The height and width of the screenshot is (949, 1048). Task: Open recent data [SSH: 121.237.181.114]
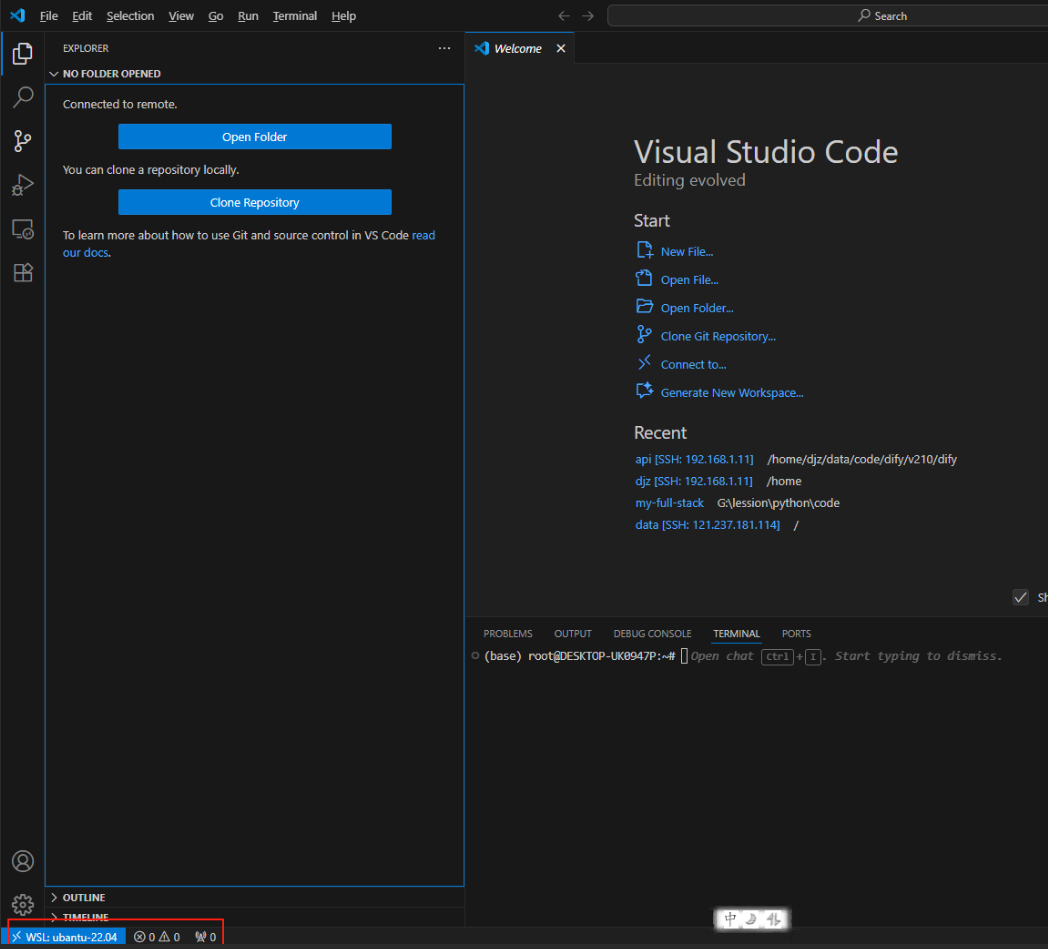click(707, 525)
